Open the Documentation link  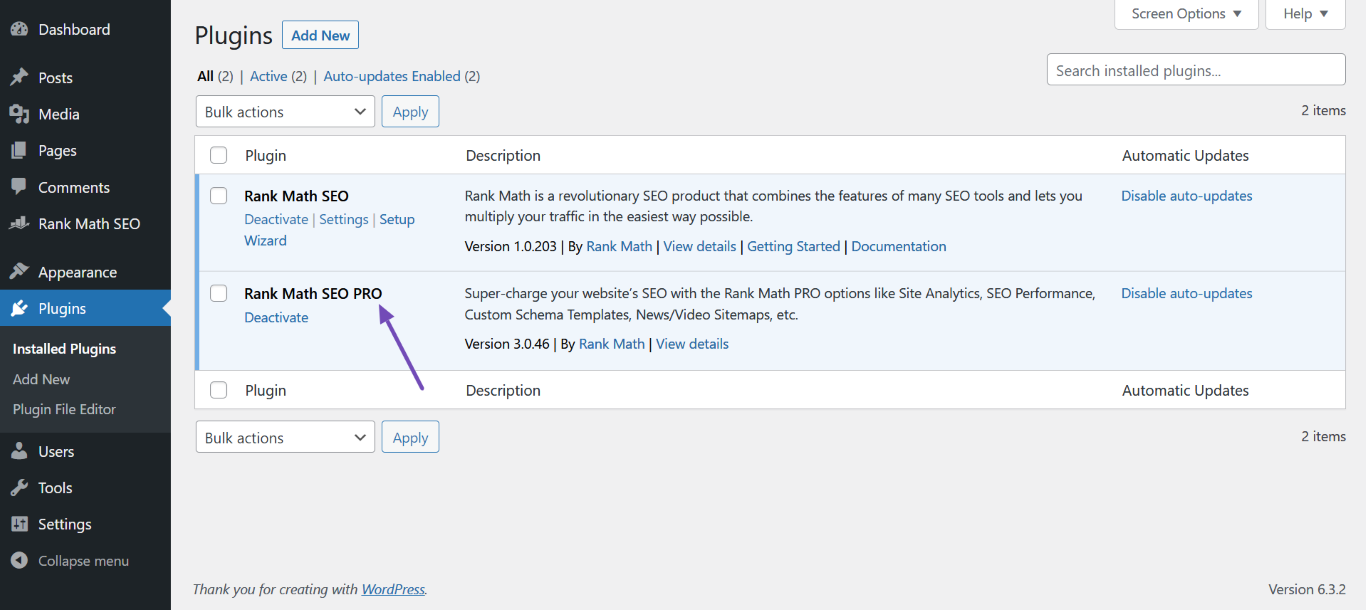[899, 246]
